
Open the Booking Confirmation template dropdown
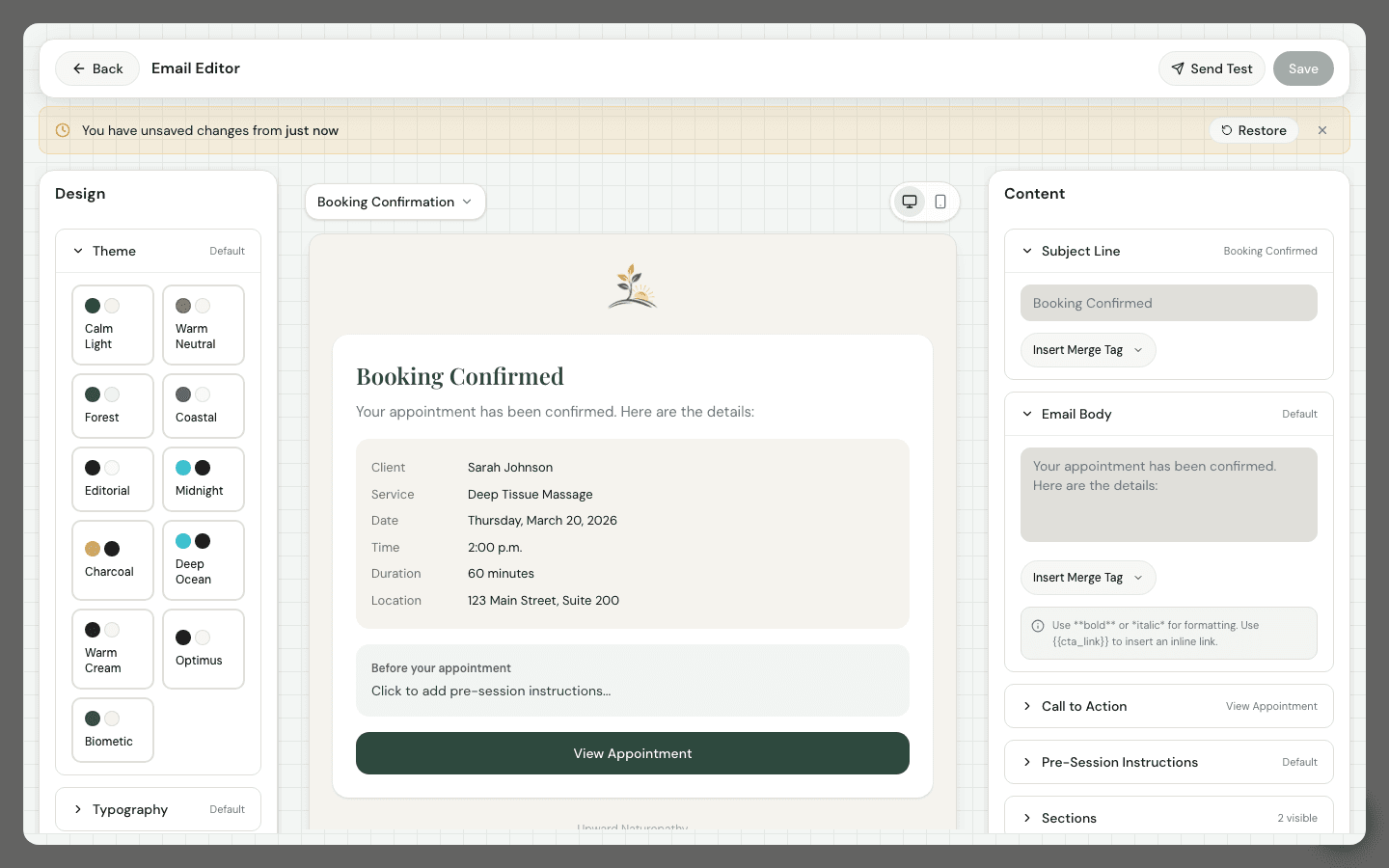point(395,202)
